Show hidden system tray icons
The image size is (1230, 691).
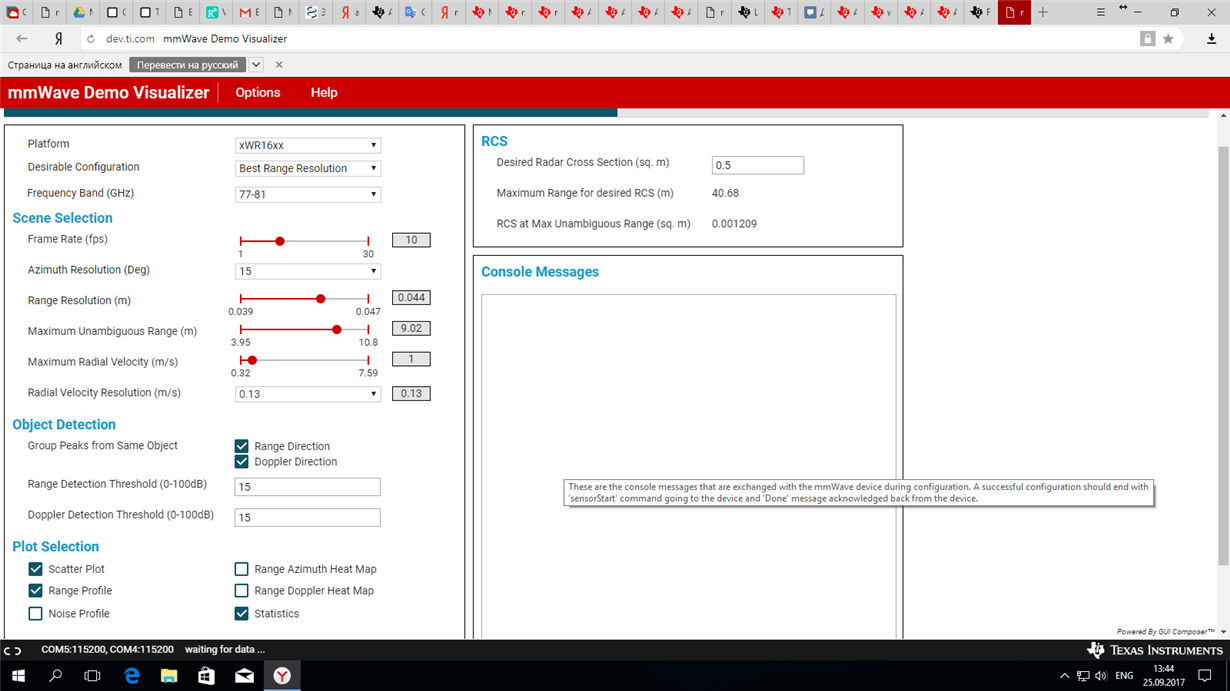coord(1064,676)
